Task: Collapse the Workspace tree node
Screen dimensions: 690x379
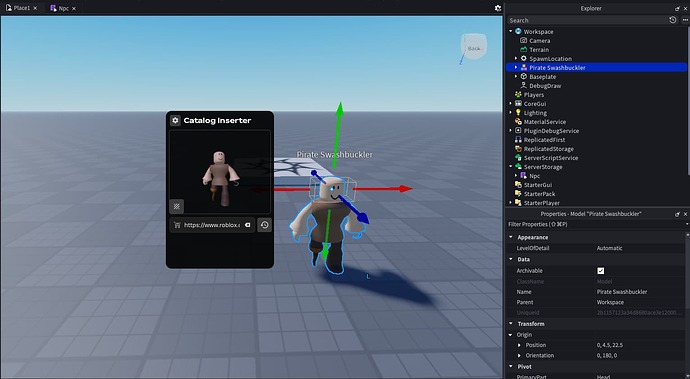Action: 510,31
